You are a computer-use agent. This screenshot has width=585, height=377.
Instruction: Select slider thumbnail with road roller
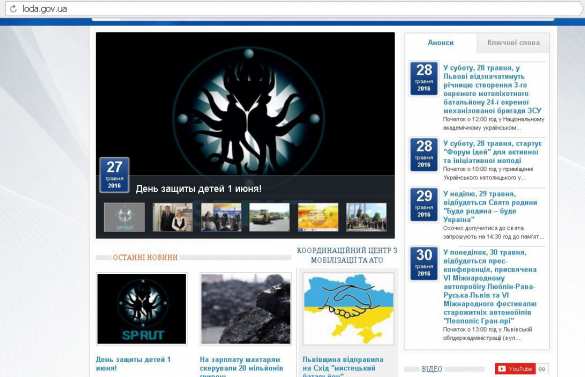[x=269, y=217]
